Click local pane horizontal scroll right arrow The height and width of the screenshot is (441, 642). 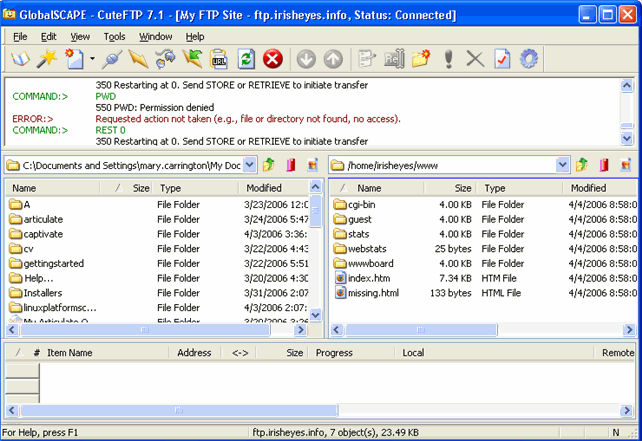(301, 330)
